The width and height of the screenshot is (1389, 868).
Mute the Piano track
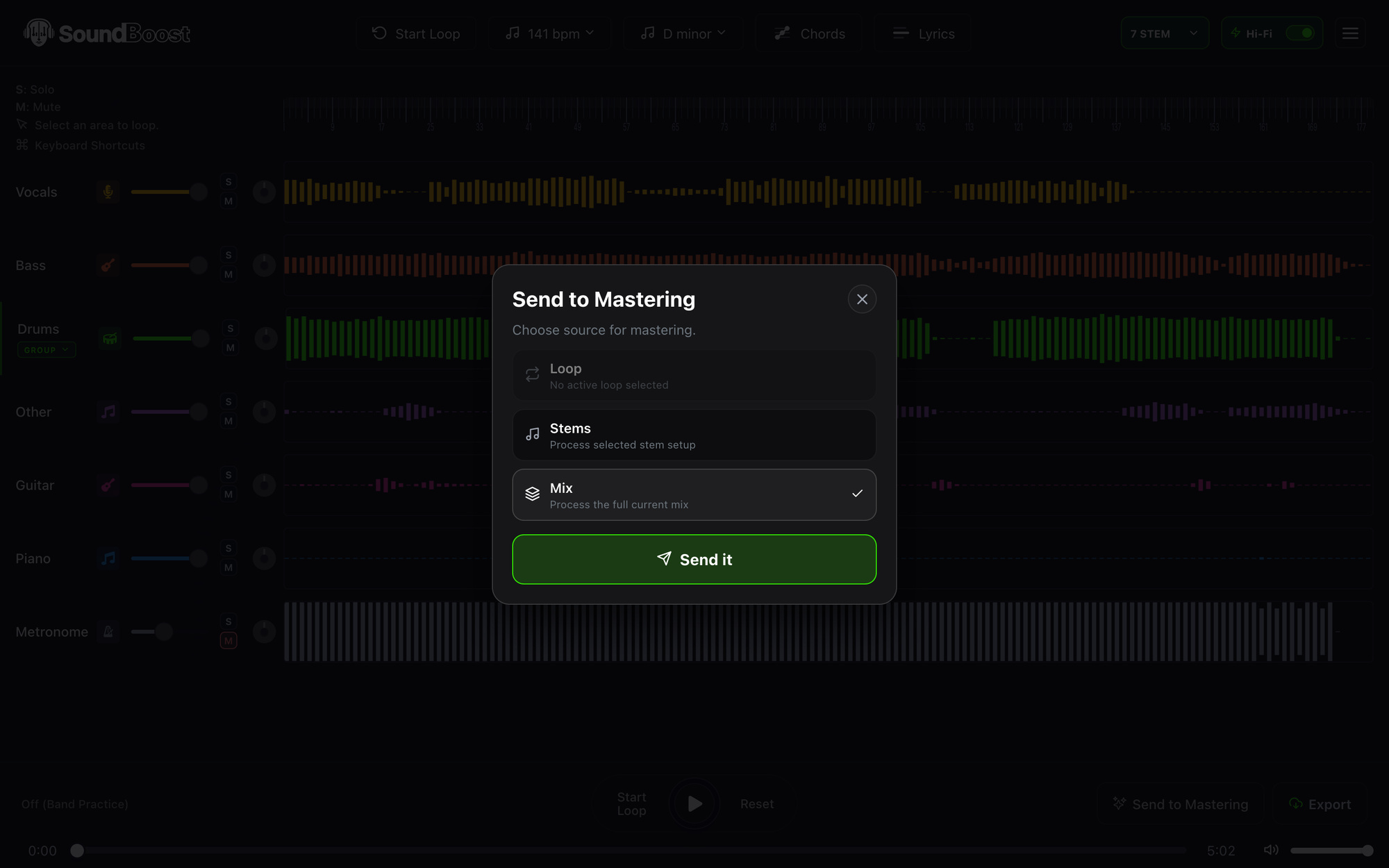pos(228,568)
